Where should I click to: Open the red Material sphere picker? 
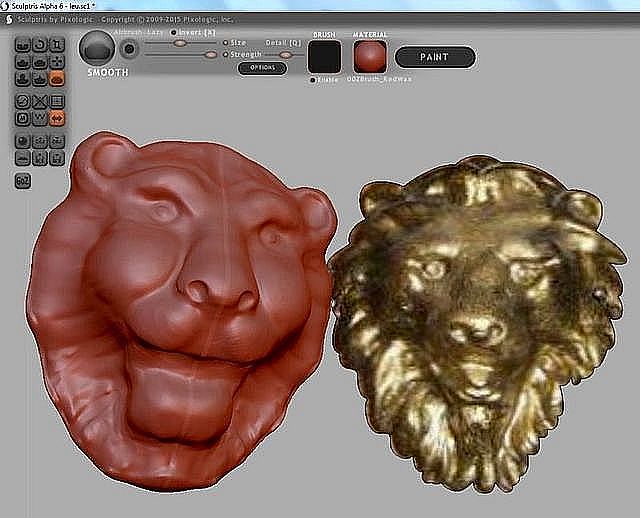pyautogui.click(x=369, y=56)
